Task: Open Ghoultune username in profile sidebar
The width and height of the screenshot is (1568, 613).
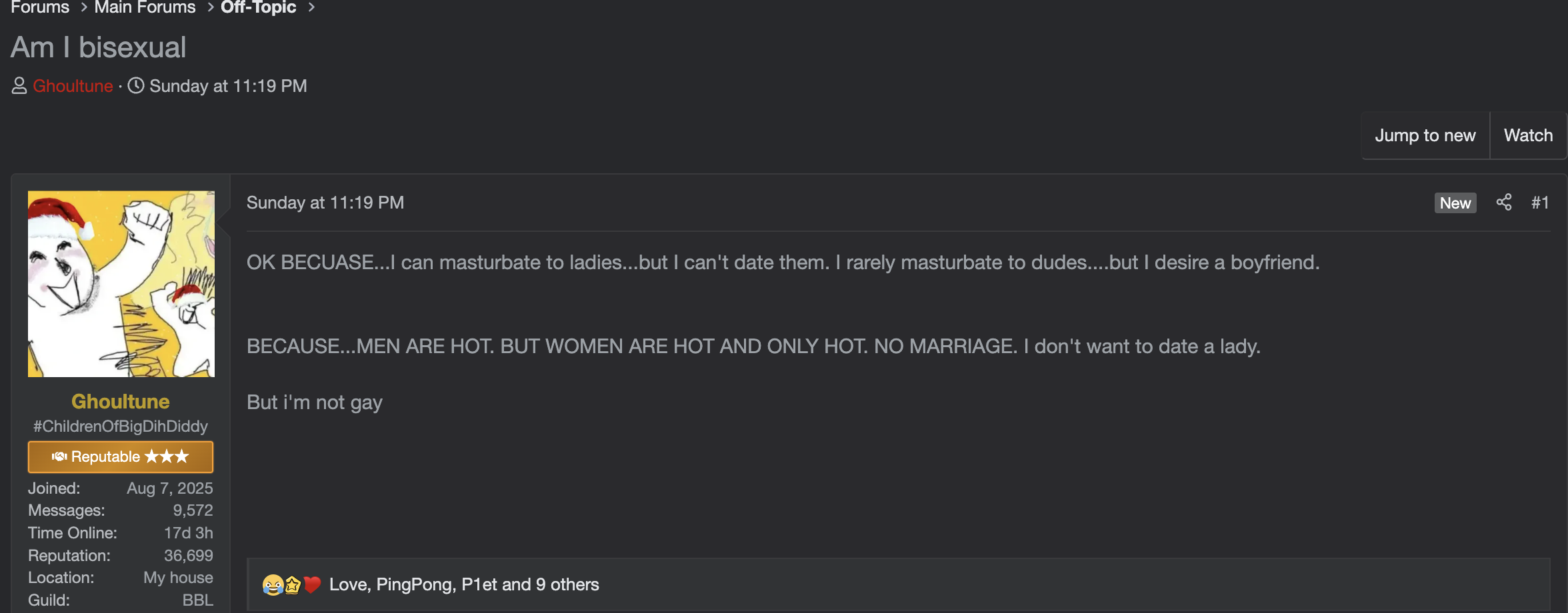Action: tap(121, 401)
